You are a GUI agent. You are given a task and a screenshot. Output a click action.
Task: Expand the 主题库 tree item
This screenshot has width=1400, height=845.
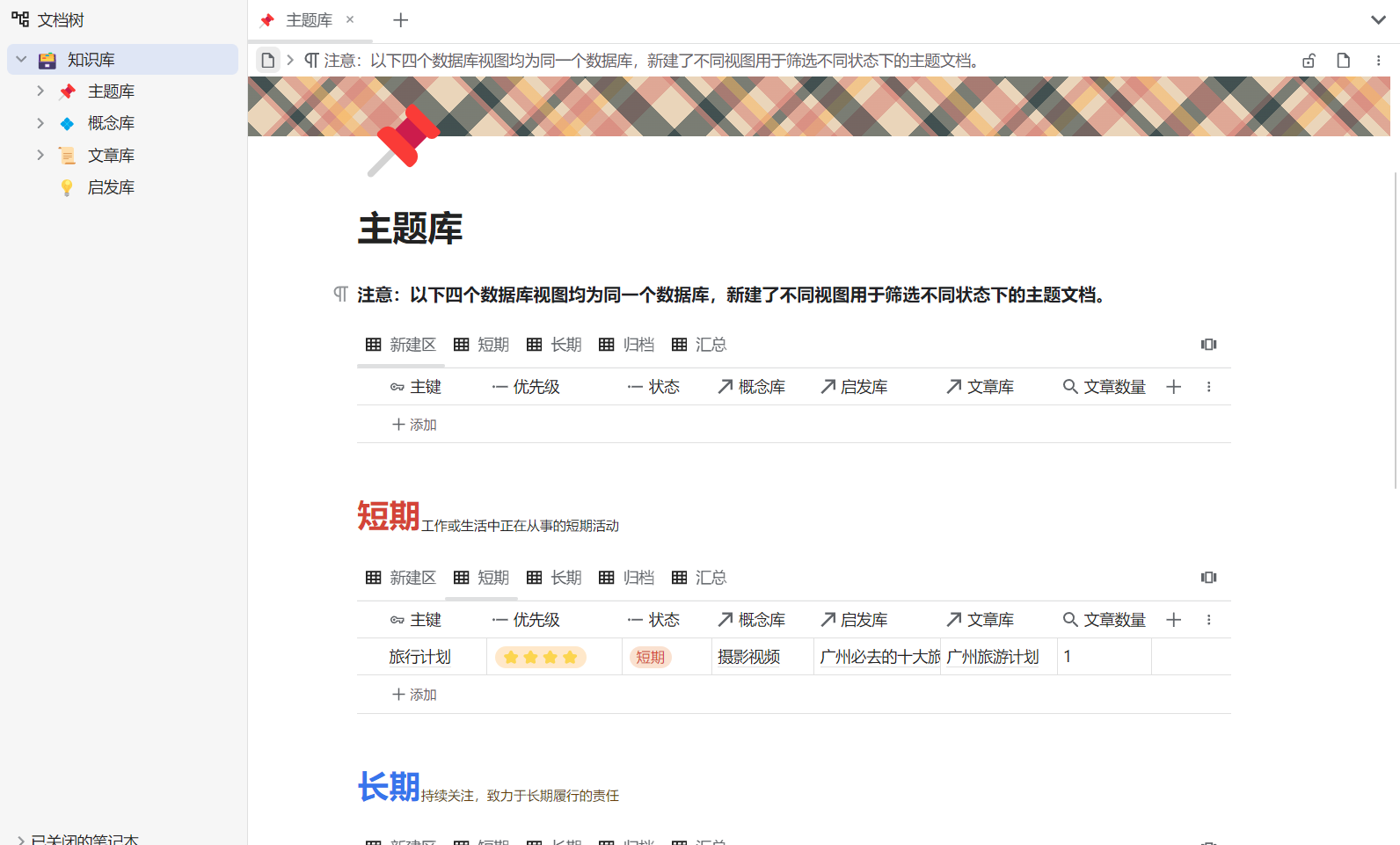tap(40, 91)
